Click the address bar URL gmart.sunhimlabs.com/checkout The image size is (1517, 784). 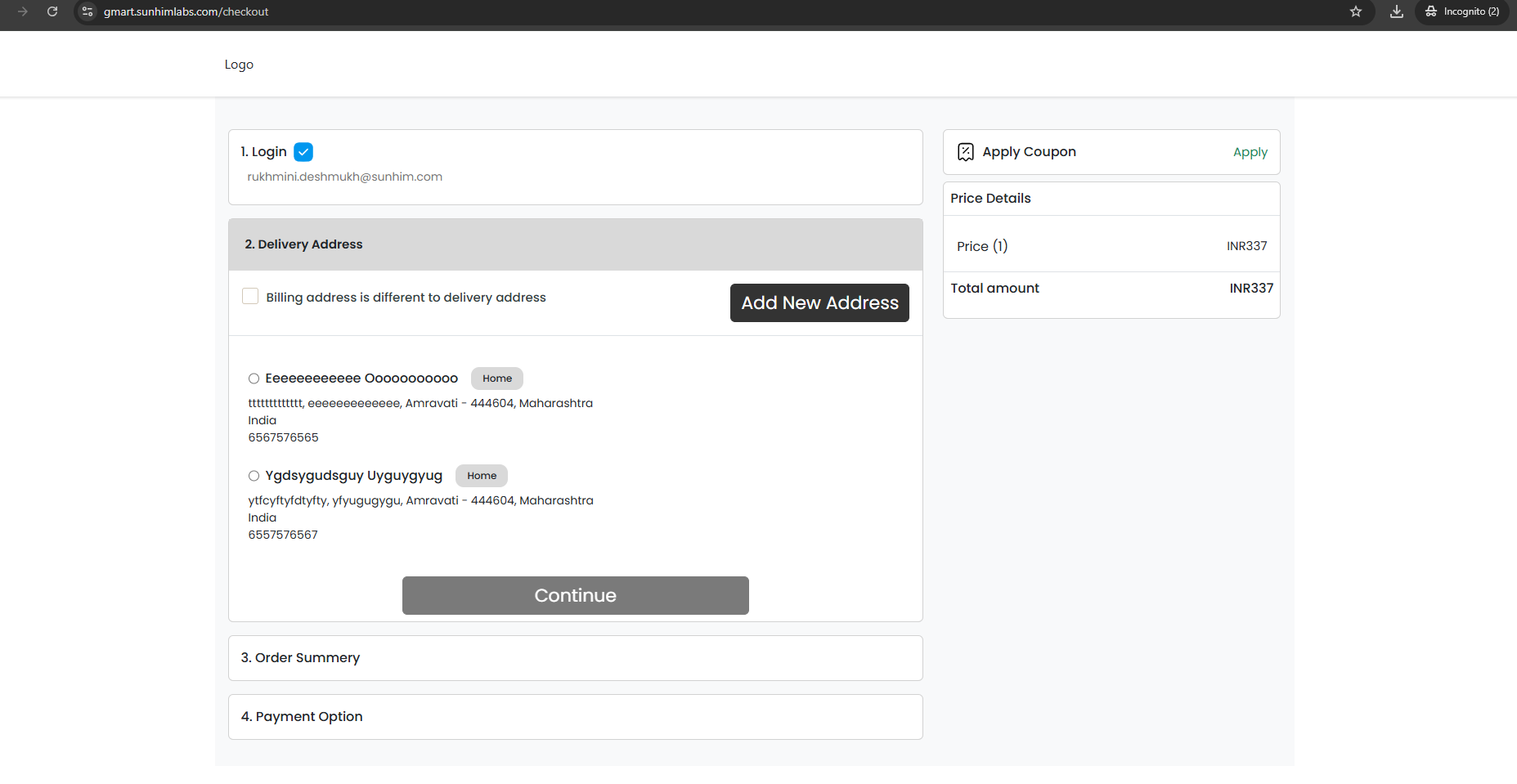coord(186,11)
